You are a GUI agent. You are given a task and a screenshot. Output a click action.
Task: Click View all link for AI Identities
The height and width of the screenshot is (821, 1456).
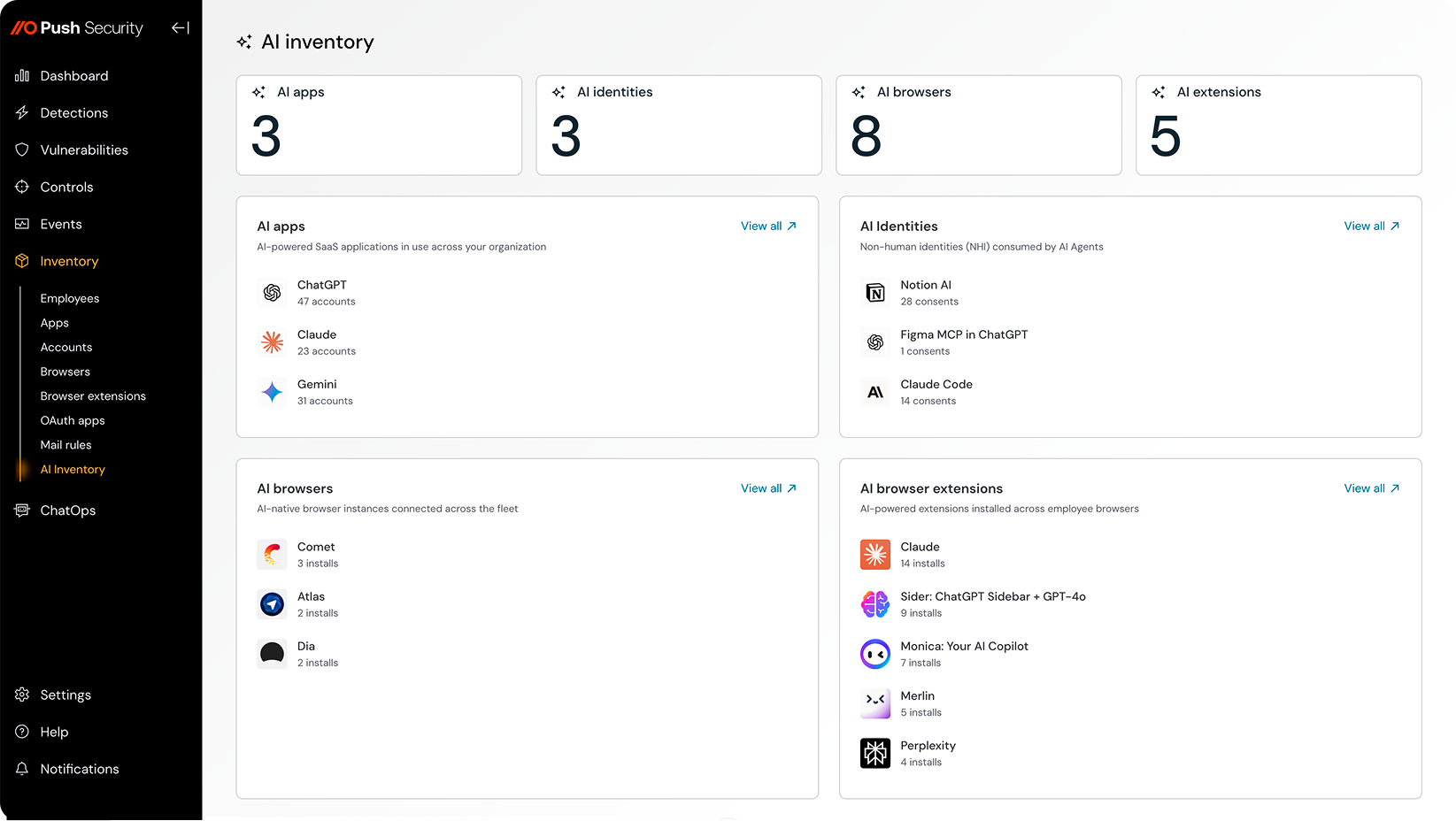point(1370,226)
